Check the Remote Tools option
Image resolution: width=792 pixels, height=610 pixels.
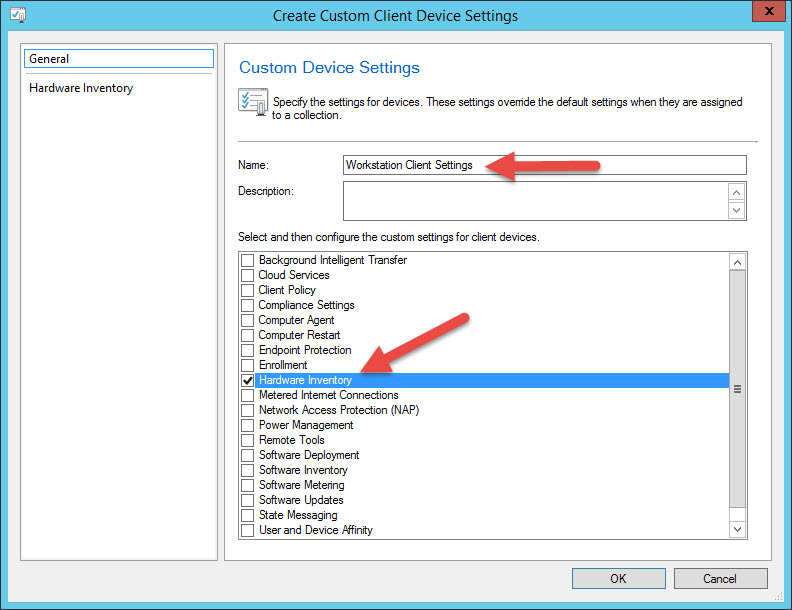click(x=247, y=440)
